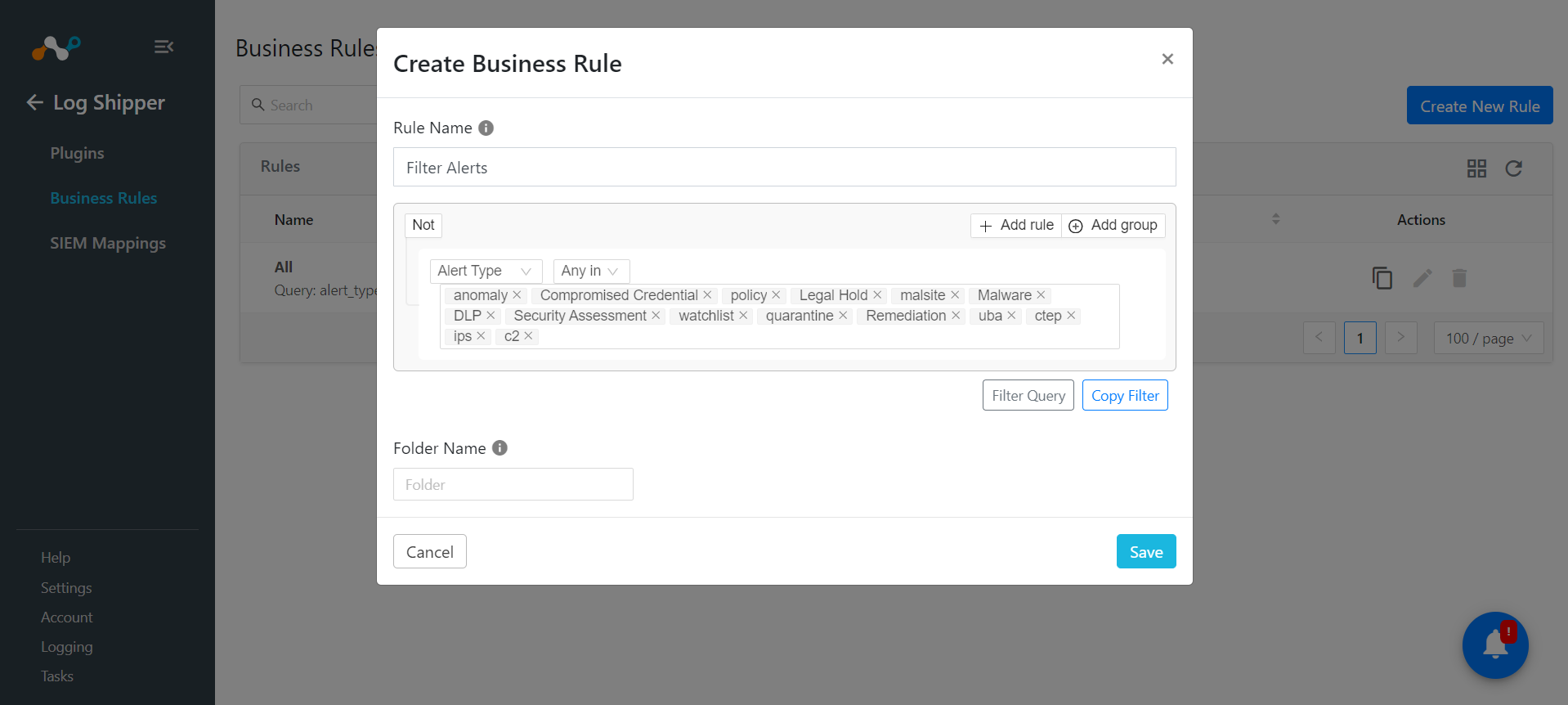Click the Filter Query button

1028,395
